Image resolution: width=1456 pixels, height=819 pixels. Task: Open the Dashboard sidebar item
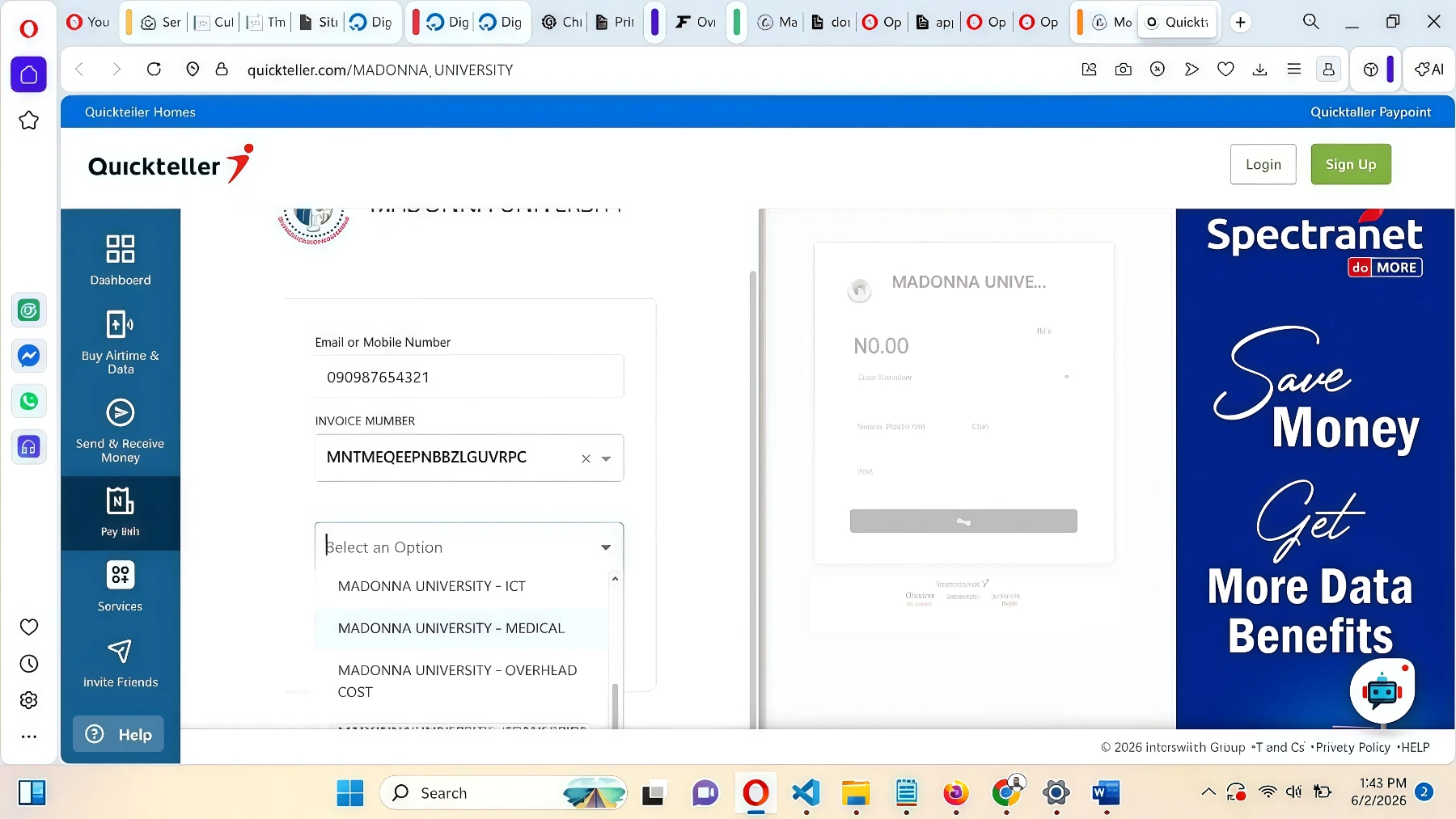(120, 260)
